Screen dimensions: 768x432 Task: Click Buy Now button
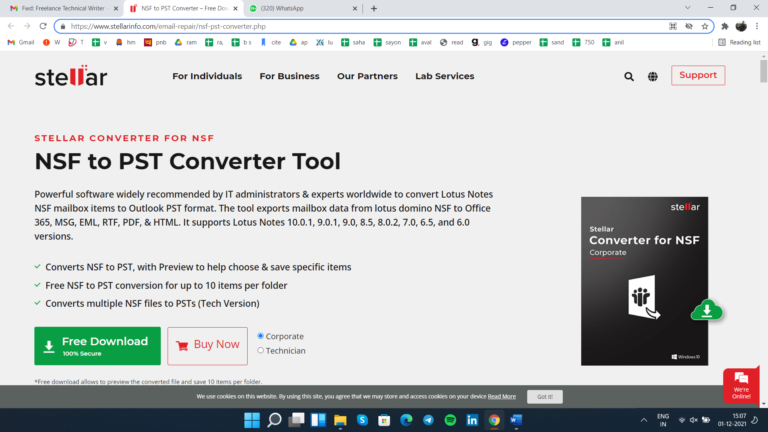[207, 346]
